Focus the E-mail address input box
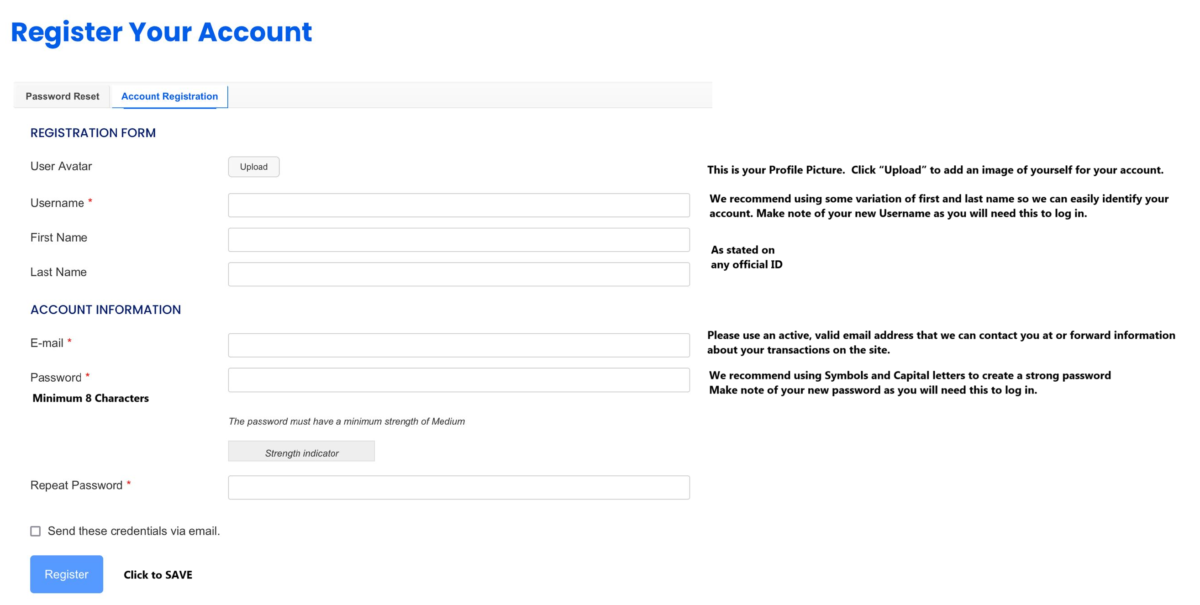Viewport: 1200px width, 605px height. (x=459, y=345)
